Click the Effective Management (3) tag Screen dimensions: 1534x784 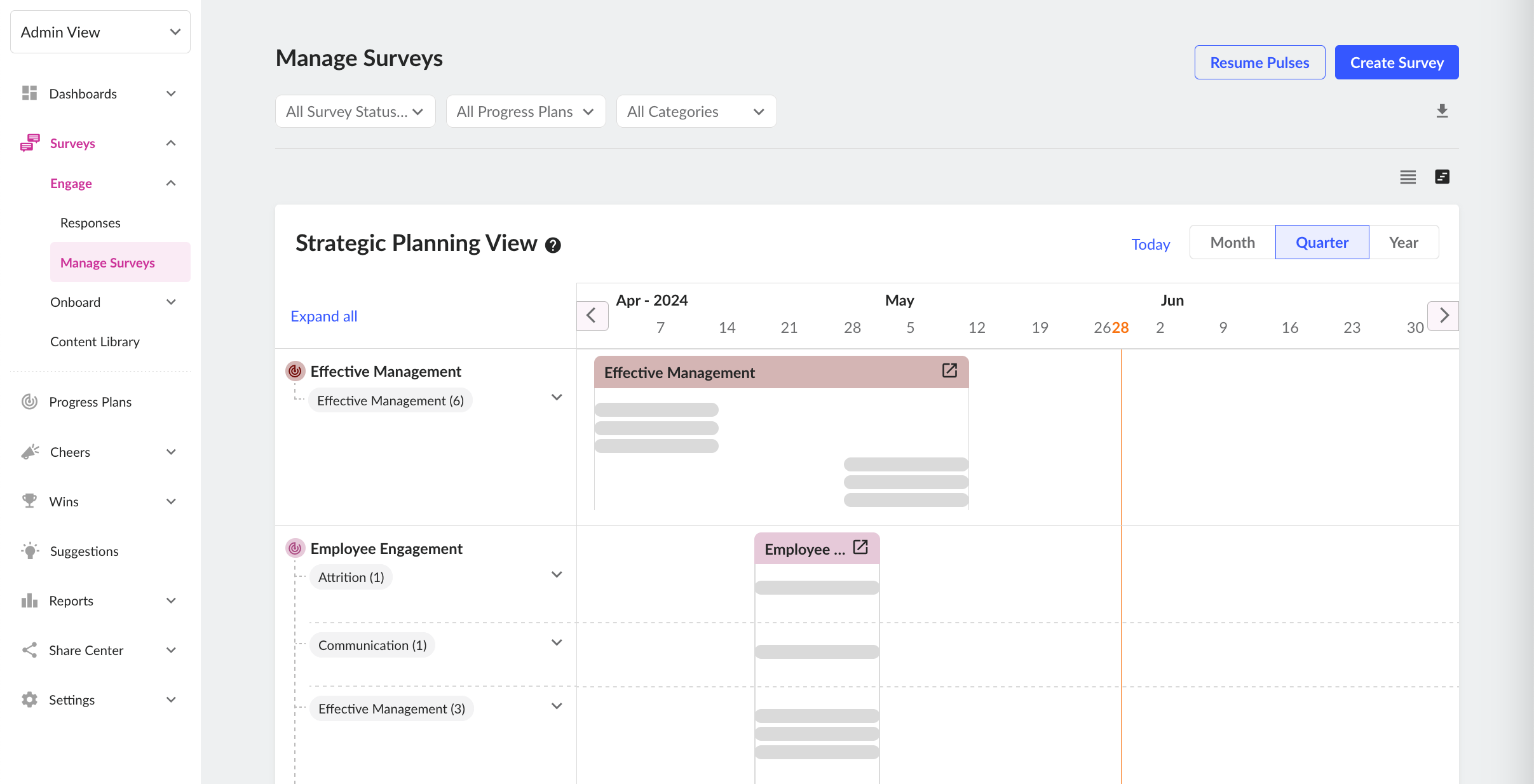391,708
